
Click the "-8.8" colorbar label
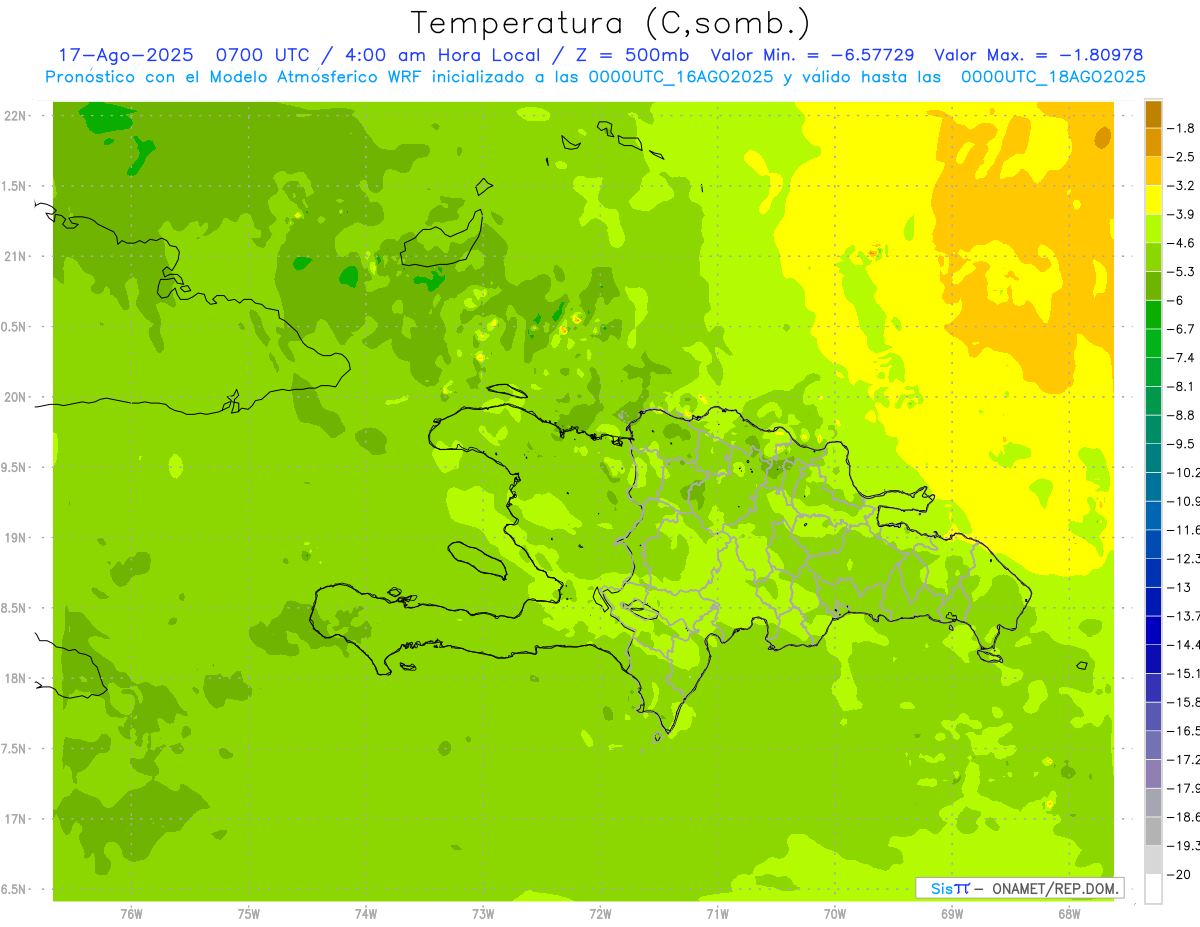tap(1182, 415)
